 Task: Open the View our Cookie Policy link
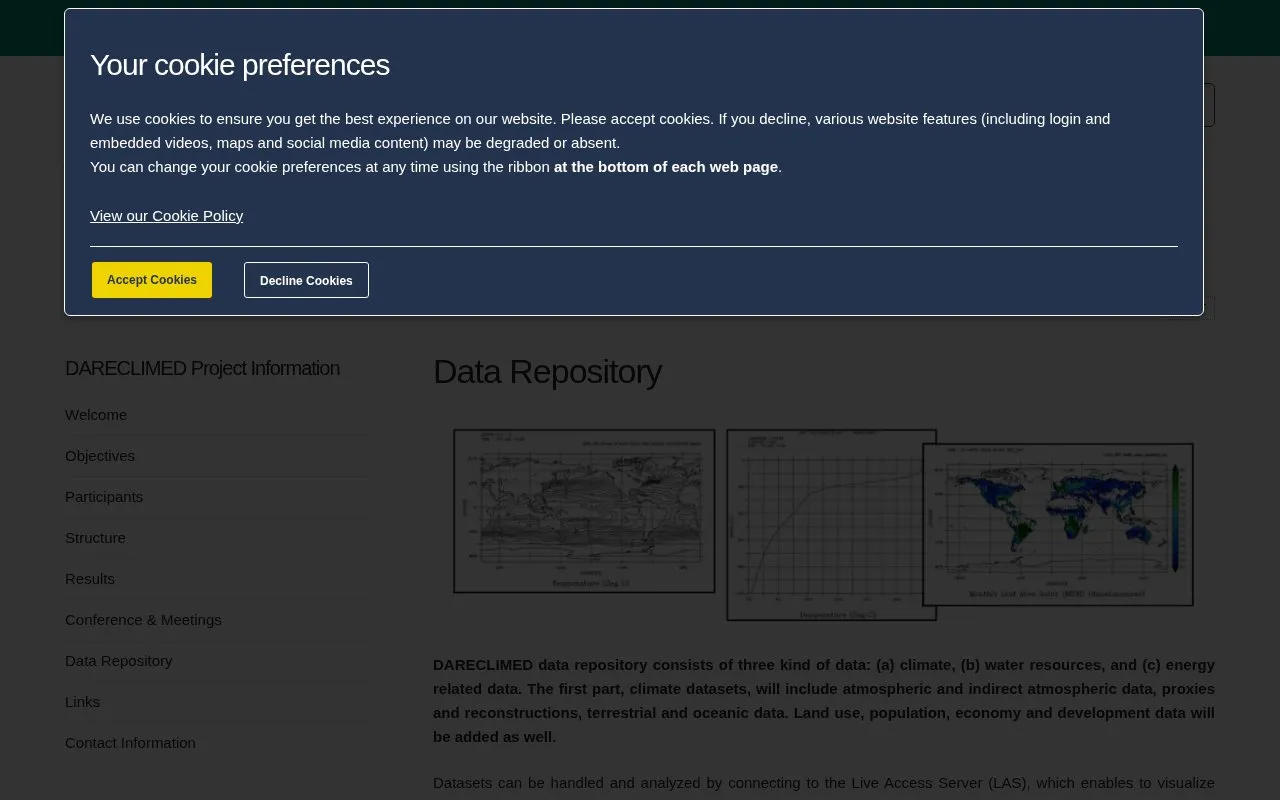coord(166,215)
